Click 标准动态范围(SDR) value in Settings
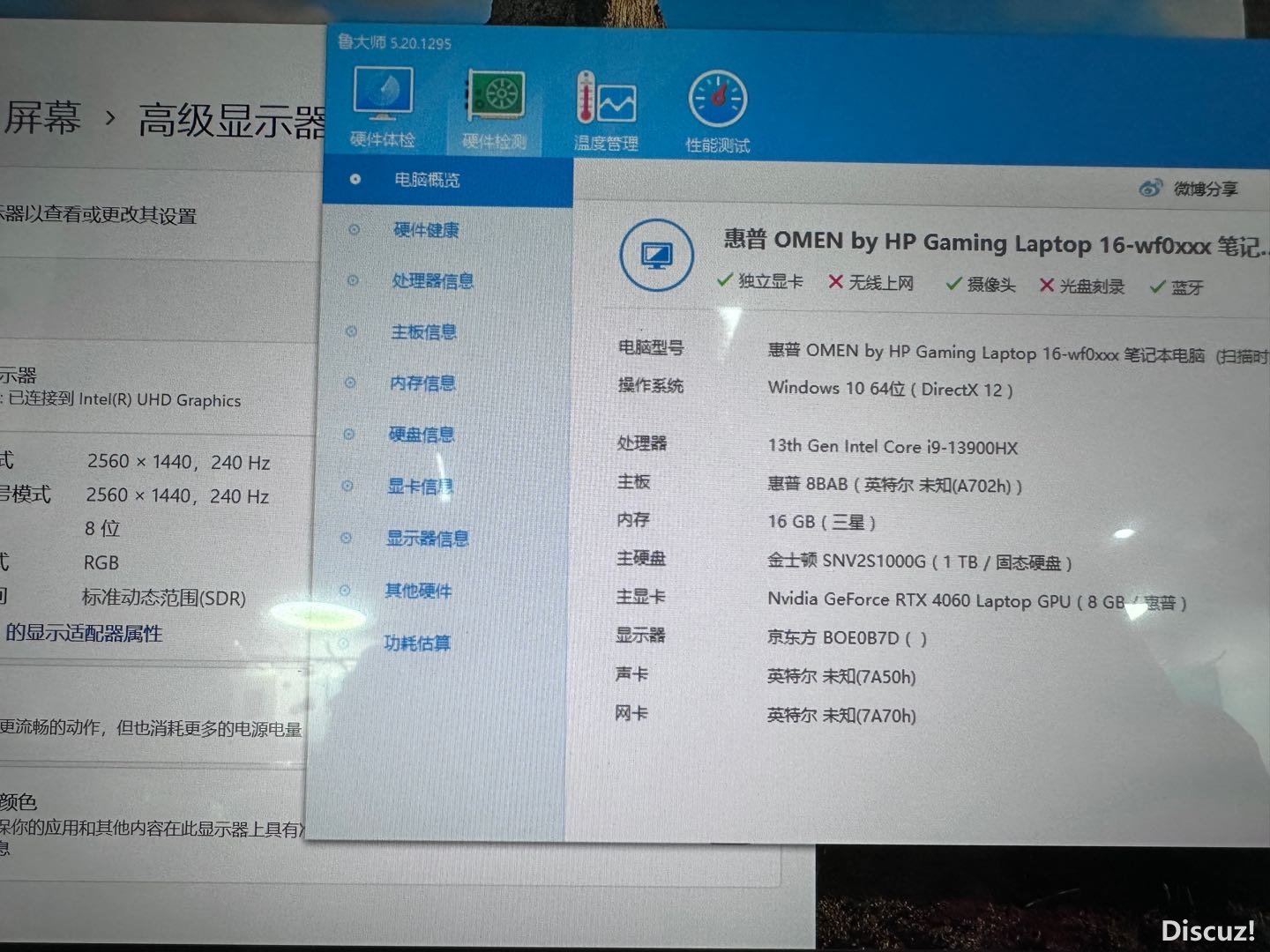 pos(164,598)
